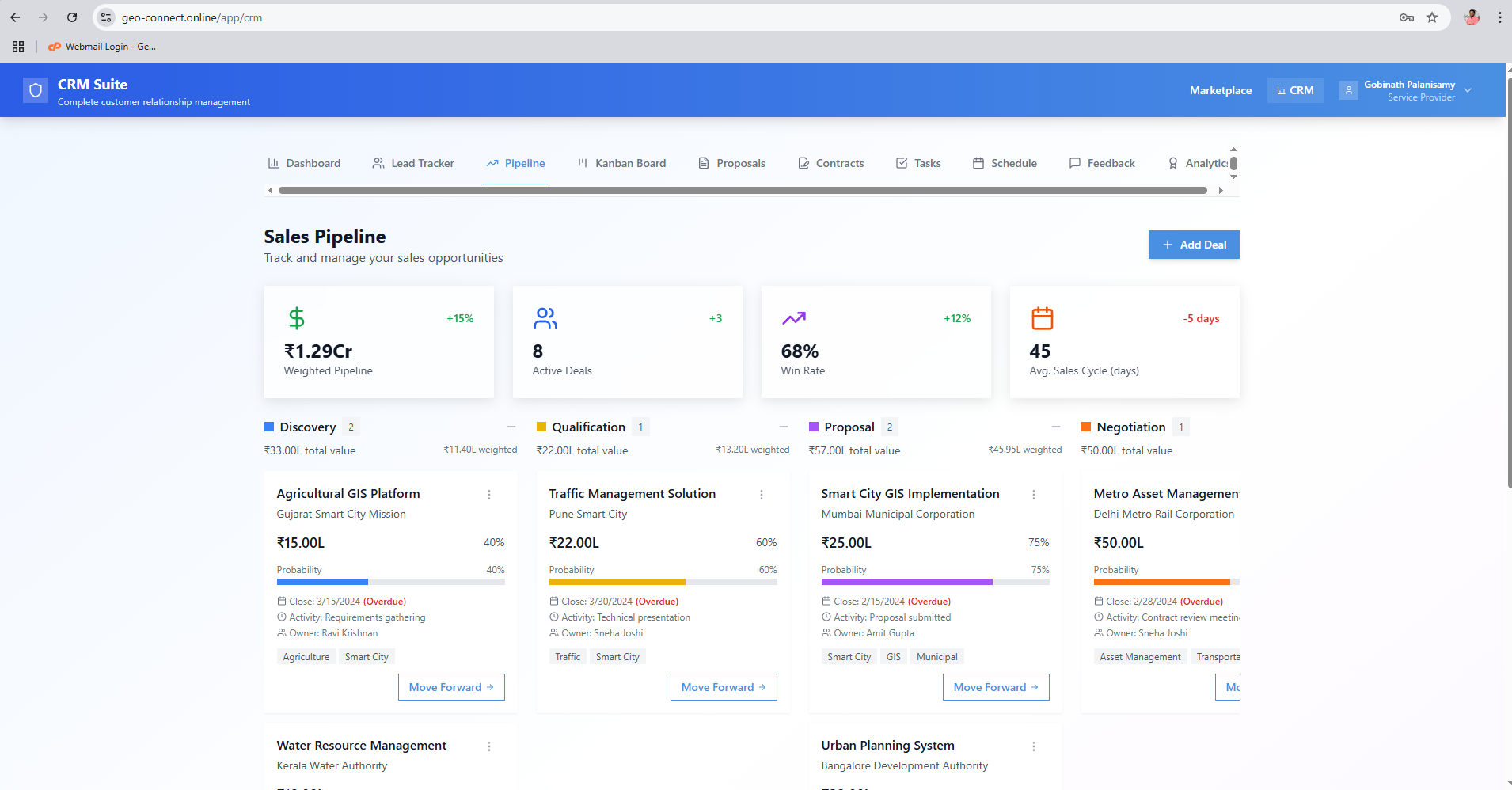Click the GIS tag on Smart City card

click(894, 657)
